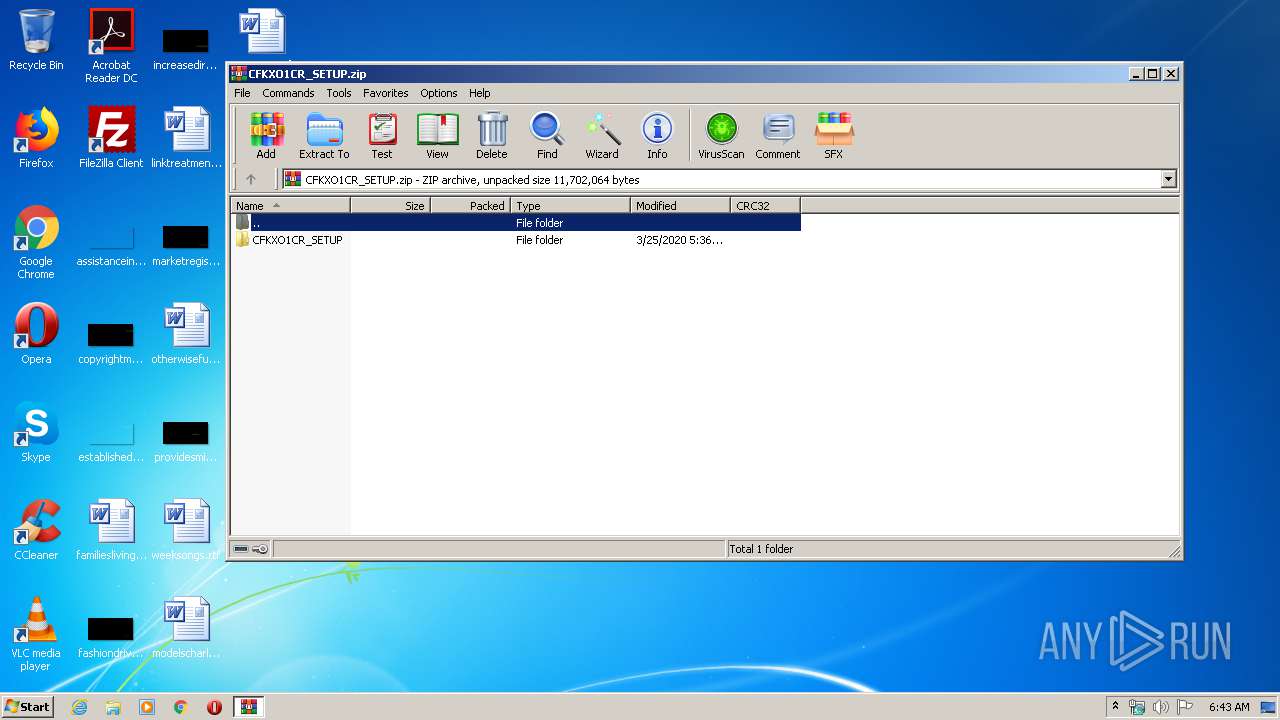Open the Favorites menu
This screenshot has height=720, width=1280.
coord(386,93)
